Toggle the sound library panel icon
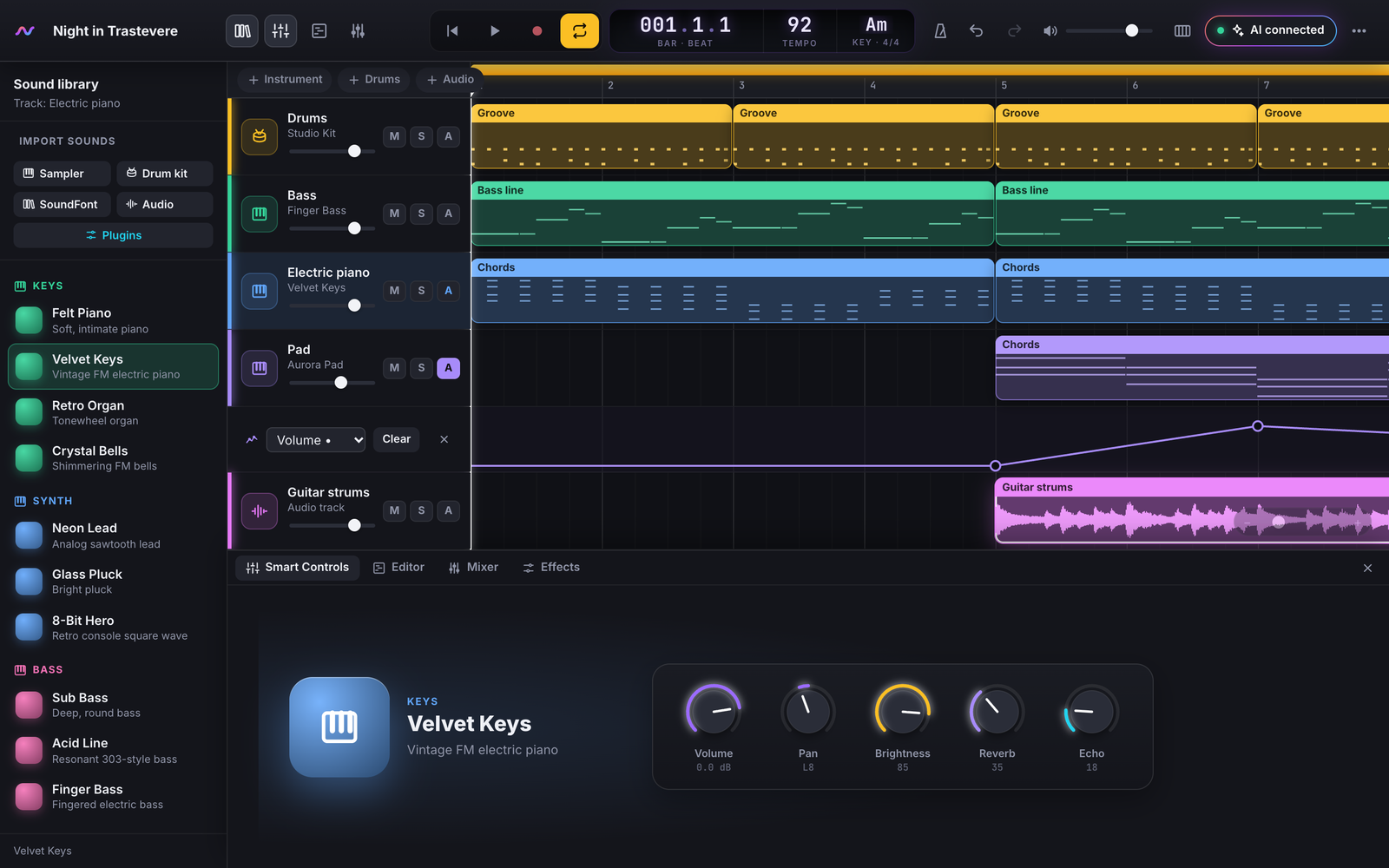Image resolution: width=1389 pixels, height=868 pixels. pyautogui.click(x=242, y=31)
